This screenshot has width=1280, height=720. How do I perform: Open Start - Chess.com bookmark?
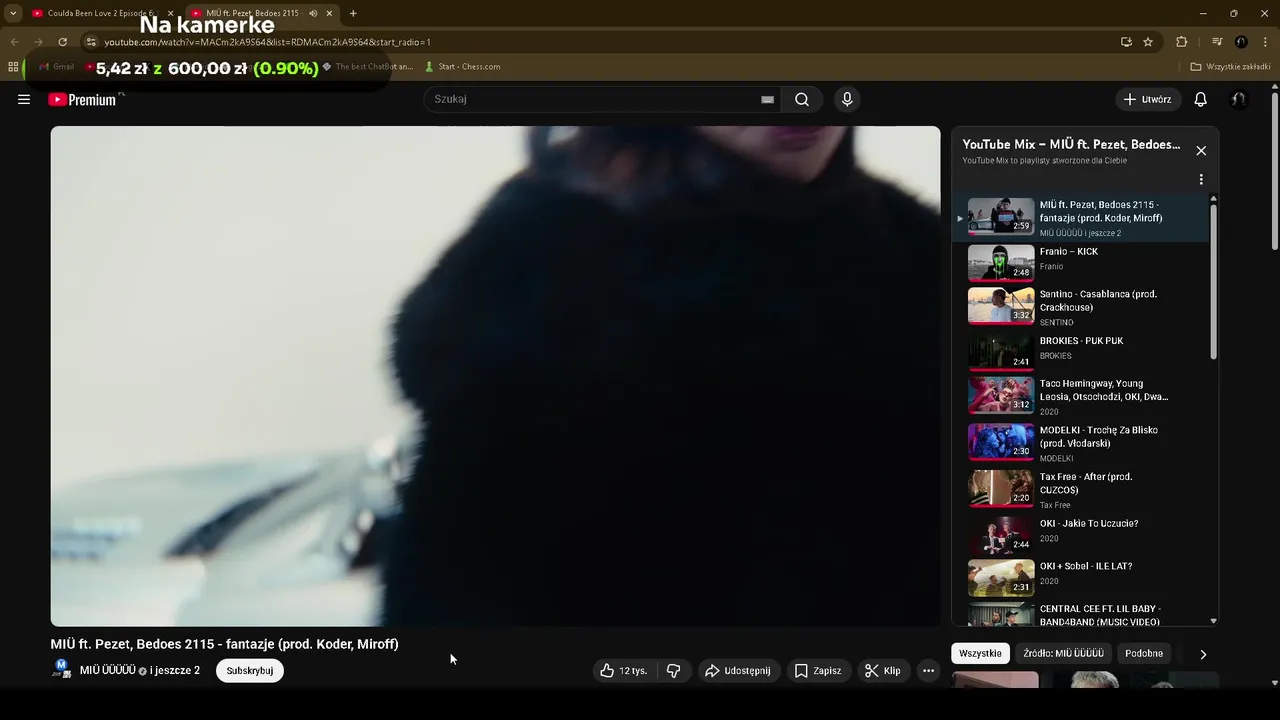462,67
